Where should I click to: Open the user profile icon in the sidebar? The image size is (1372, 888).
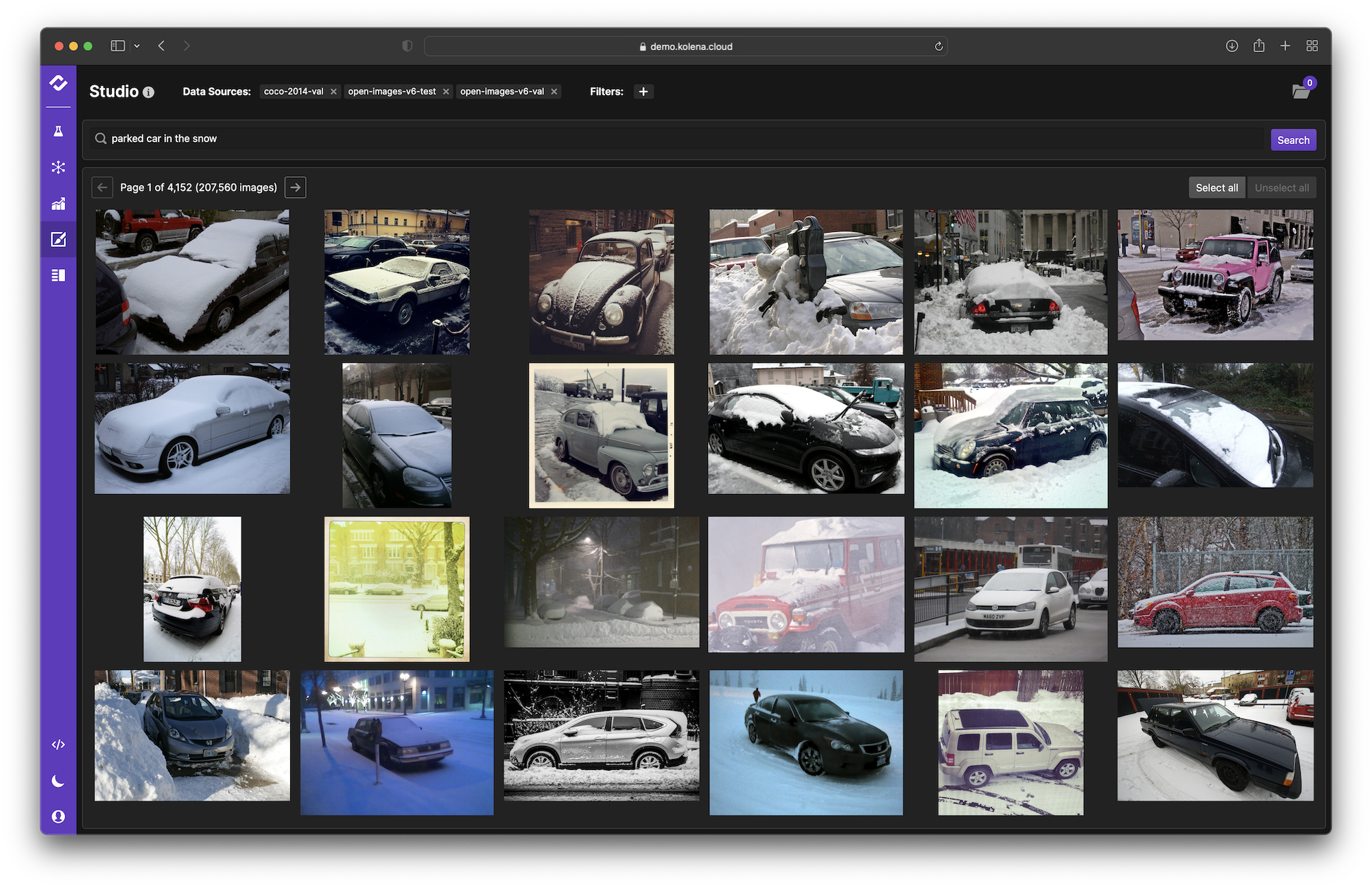[58, 817]
